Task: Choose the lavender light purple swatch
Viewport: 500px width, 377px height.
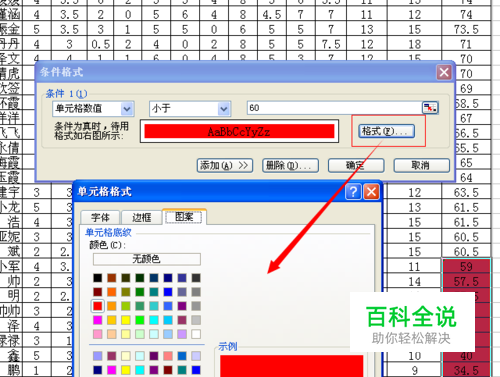Action: click(182, 334)
